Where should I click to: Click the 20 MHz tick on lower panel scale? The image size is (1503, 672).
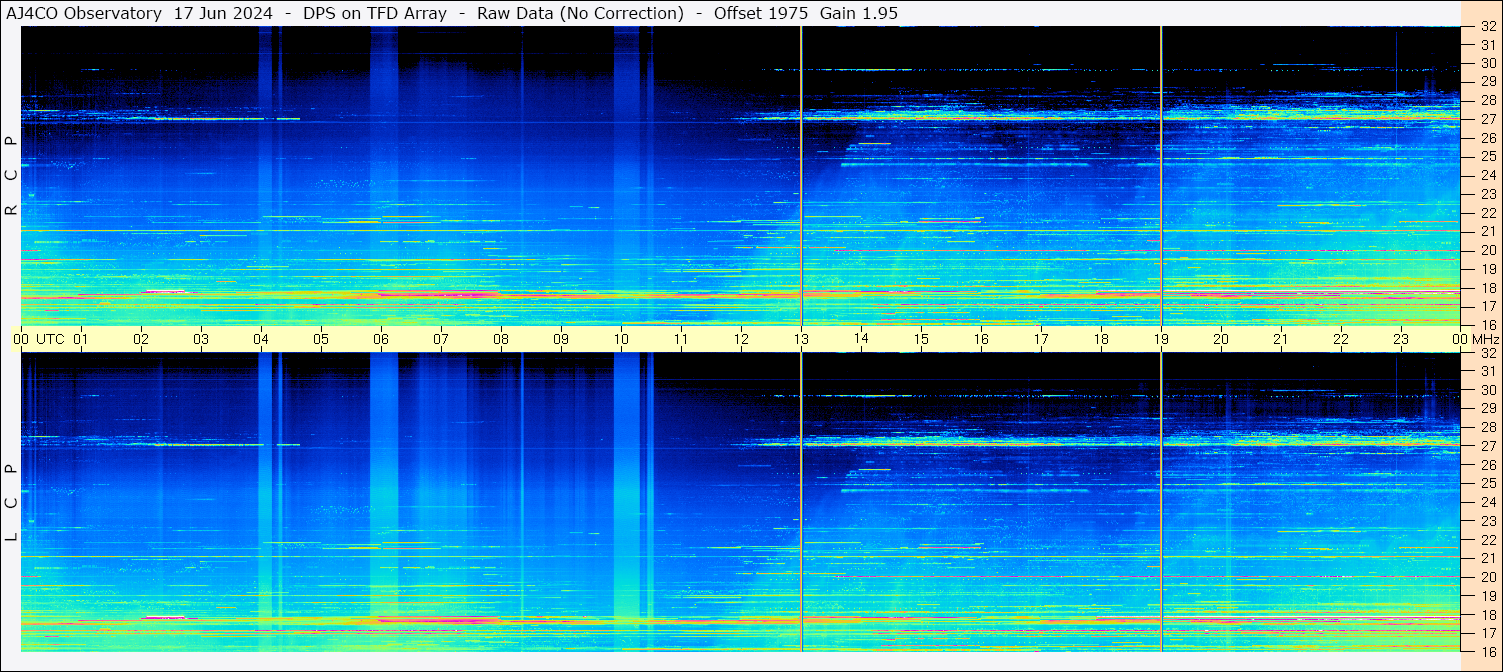click(1487, 577)
